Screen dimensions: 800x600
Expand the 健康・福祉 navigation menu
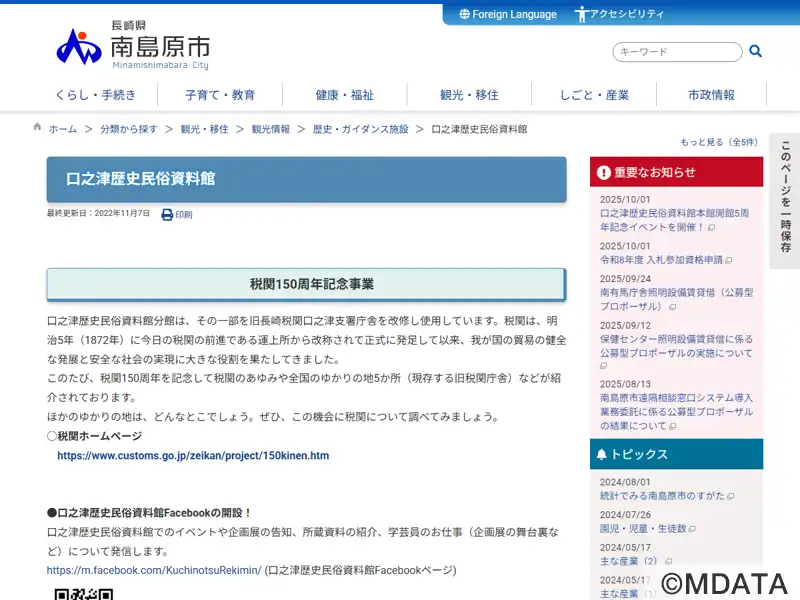[345, 95]
